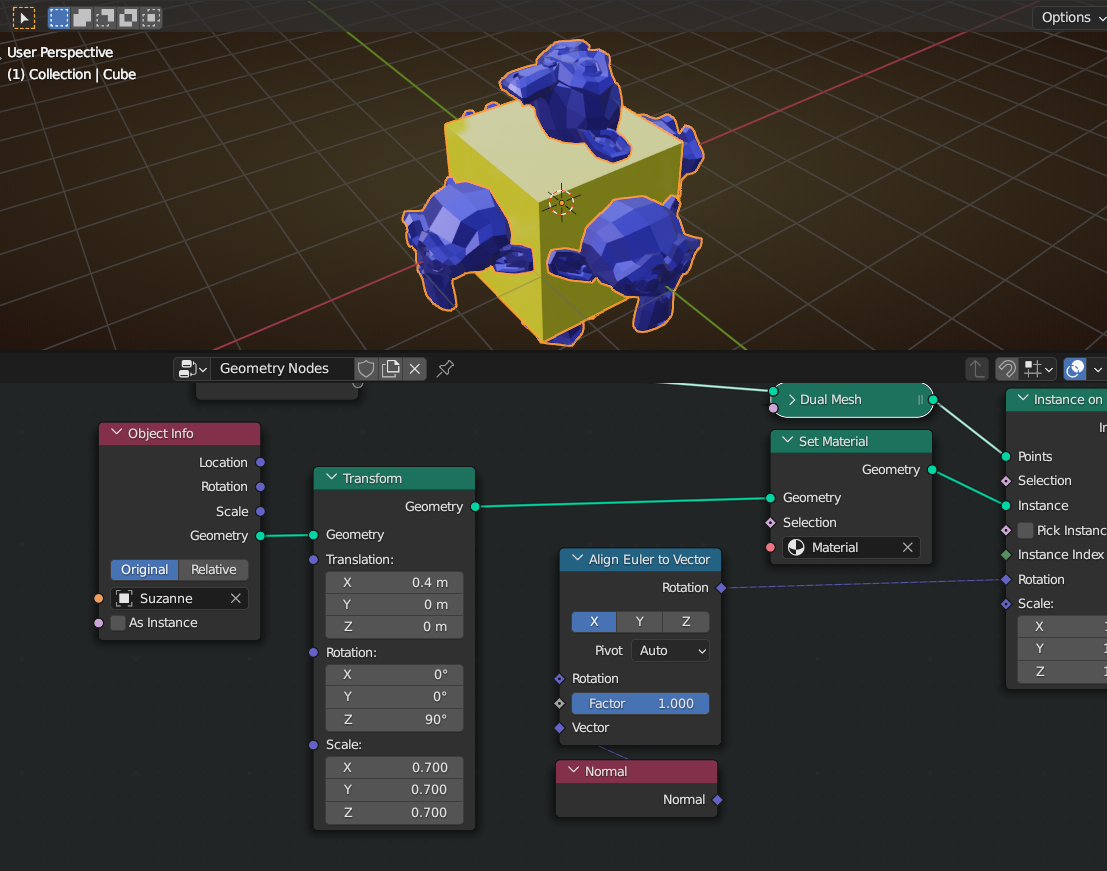This screenshot has height=871, width=1107.
Task: Open the Pivot dropdown set to Auto
Action: coord(670,650)
